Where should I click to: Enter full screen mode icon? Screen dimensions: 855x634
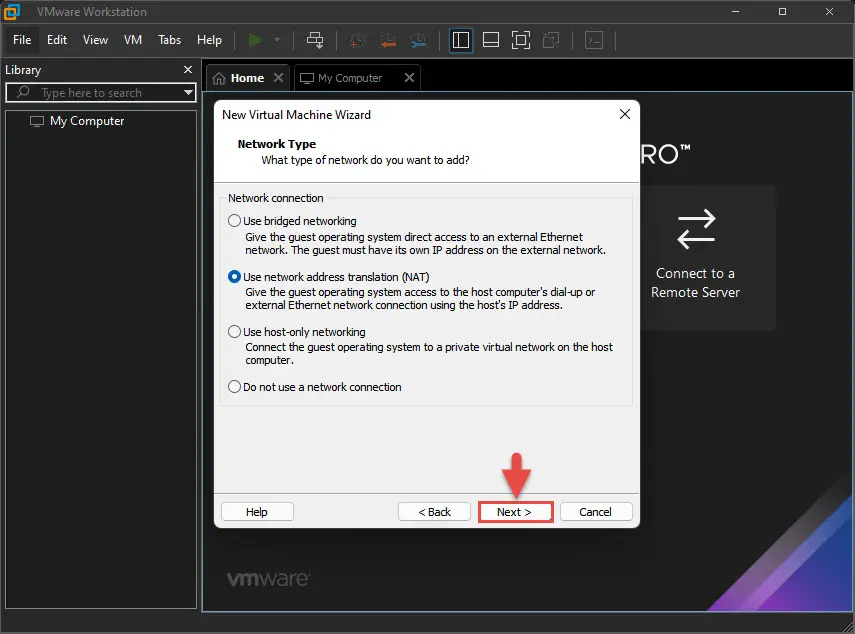(521, 40)
